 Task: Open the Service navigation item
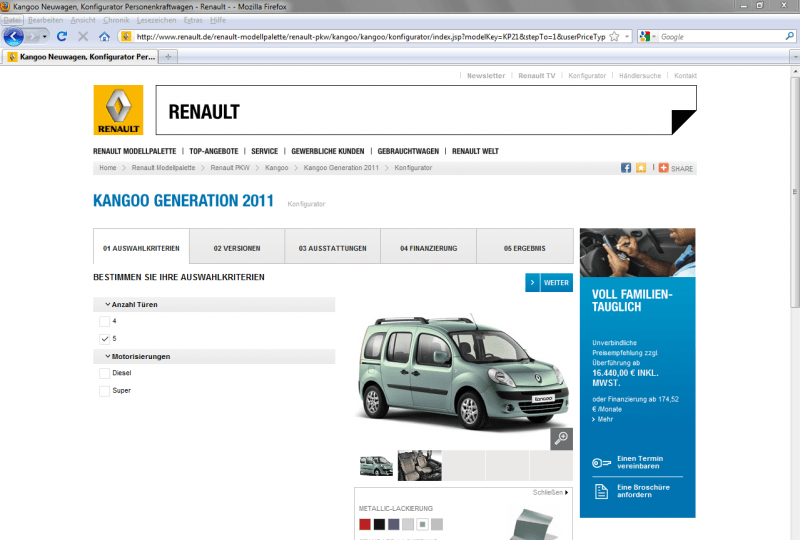(x=264, y=151)
